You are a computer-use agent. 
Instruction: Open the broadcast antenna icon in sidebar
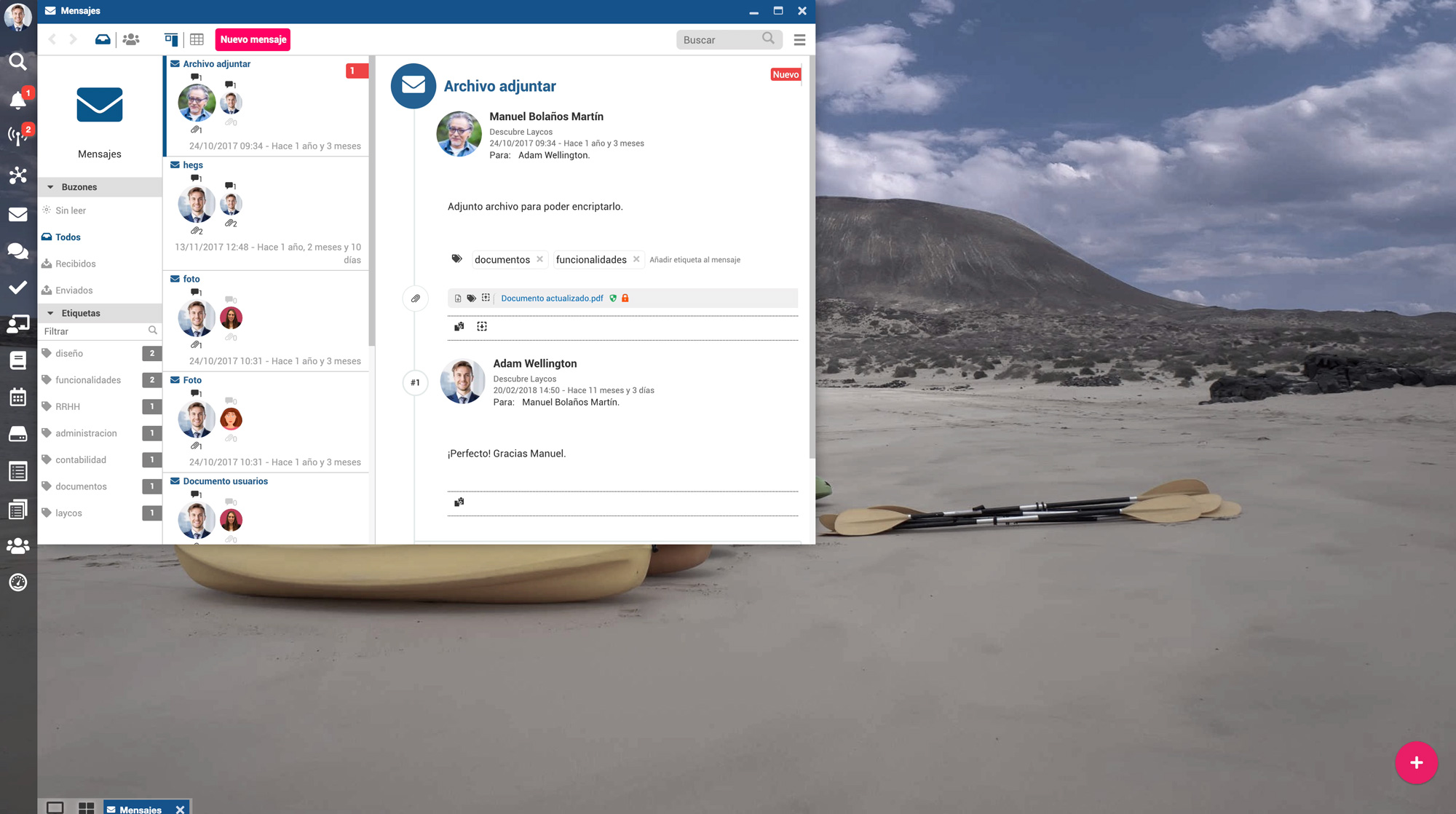[18, 136]
